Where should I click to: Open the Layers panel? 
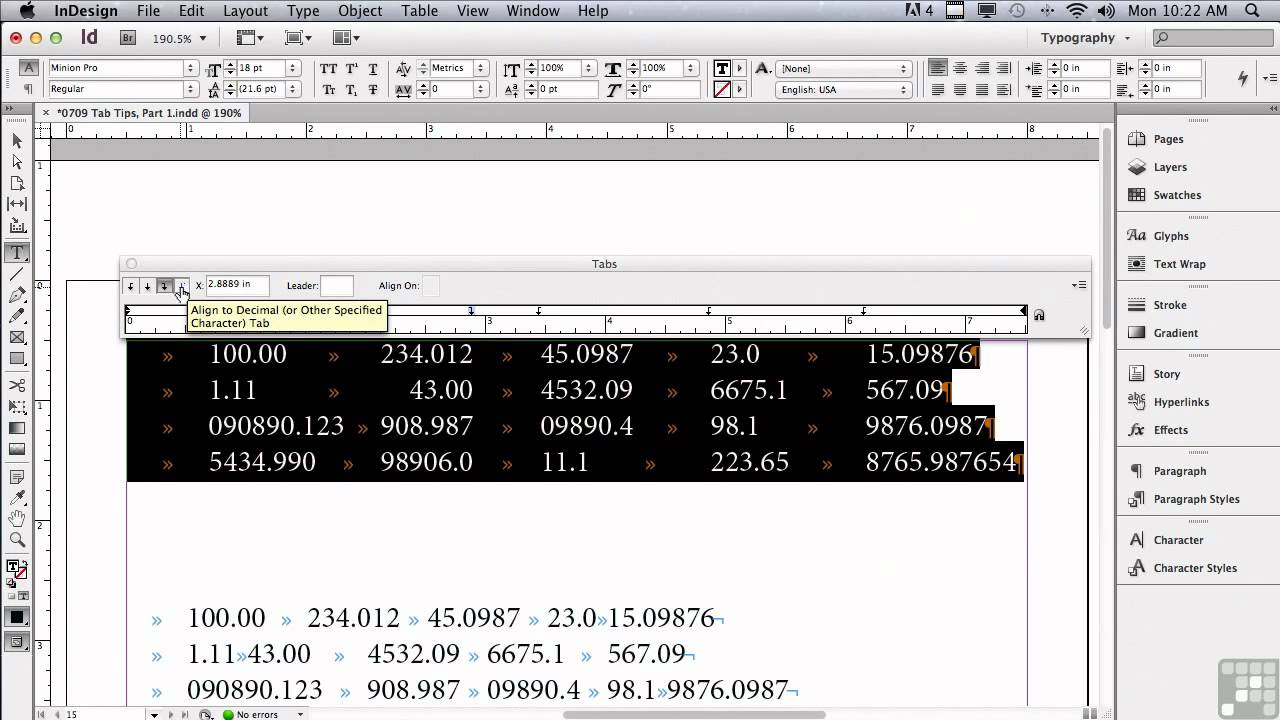1170,167
